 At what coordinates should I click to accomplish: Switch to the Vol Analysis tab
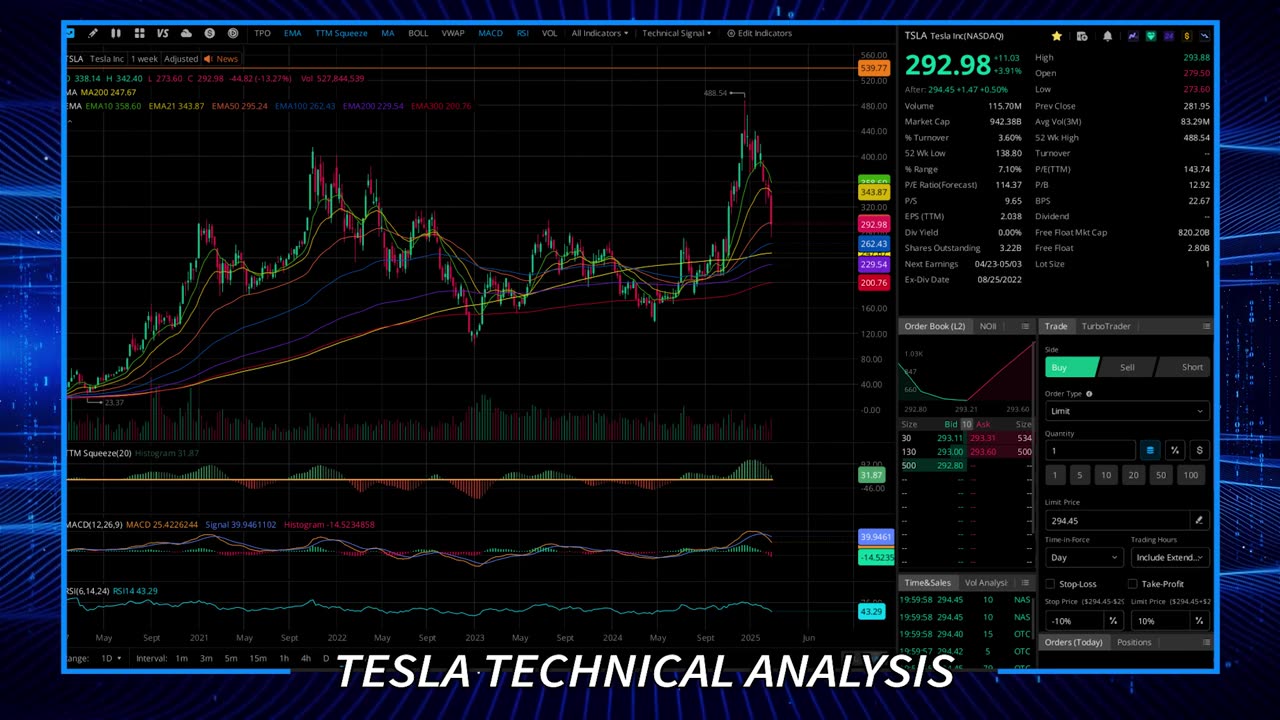(x=986, y=582)
